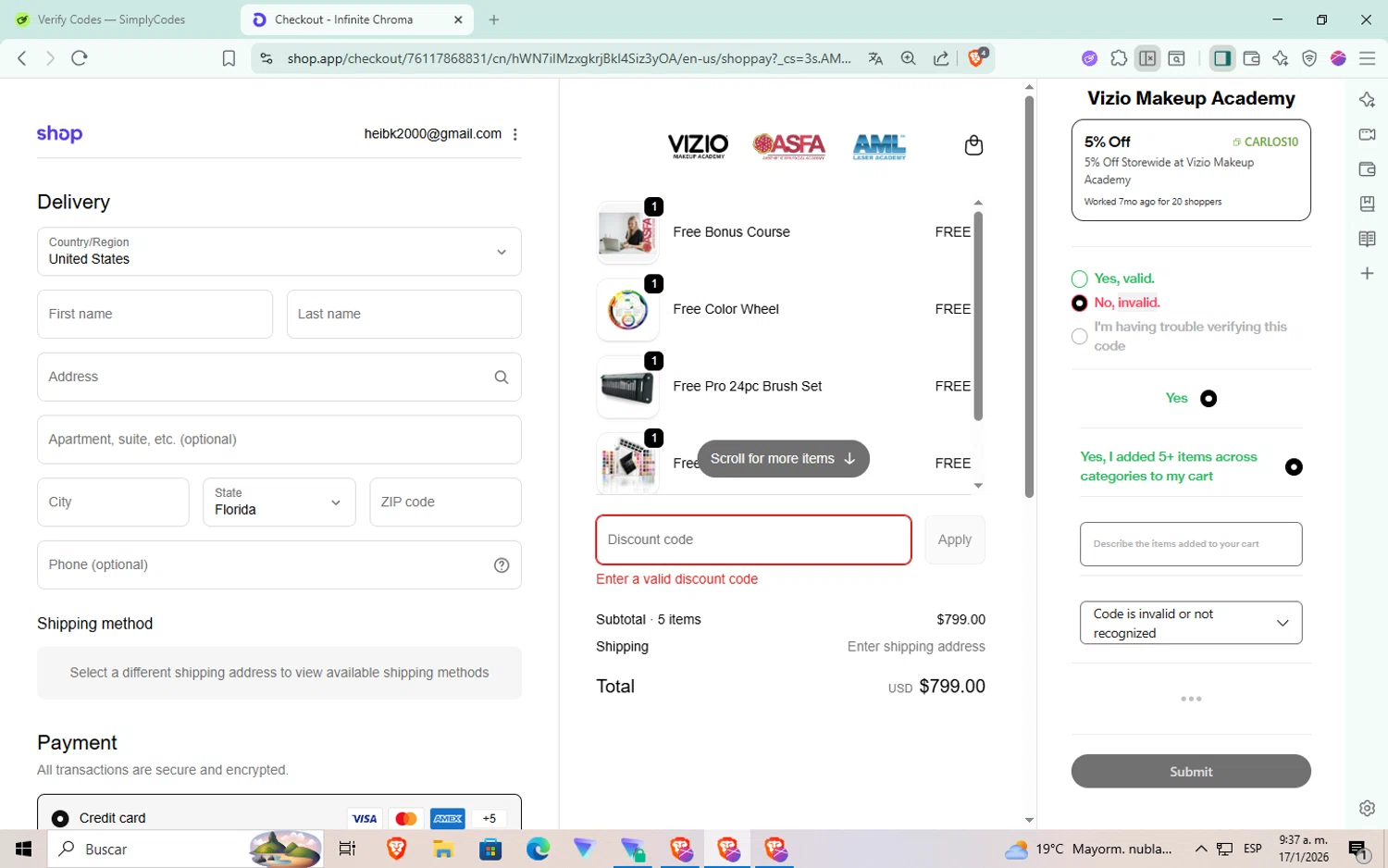The image size is (1388, 868).
Task: Focus the ZIP code field
Action: pyautogui.click(x=445, y=502)
